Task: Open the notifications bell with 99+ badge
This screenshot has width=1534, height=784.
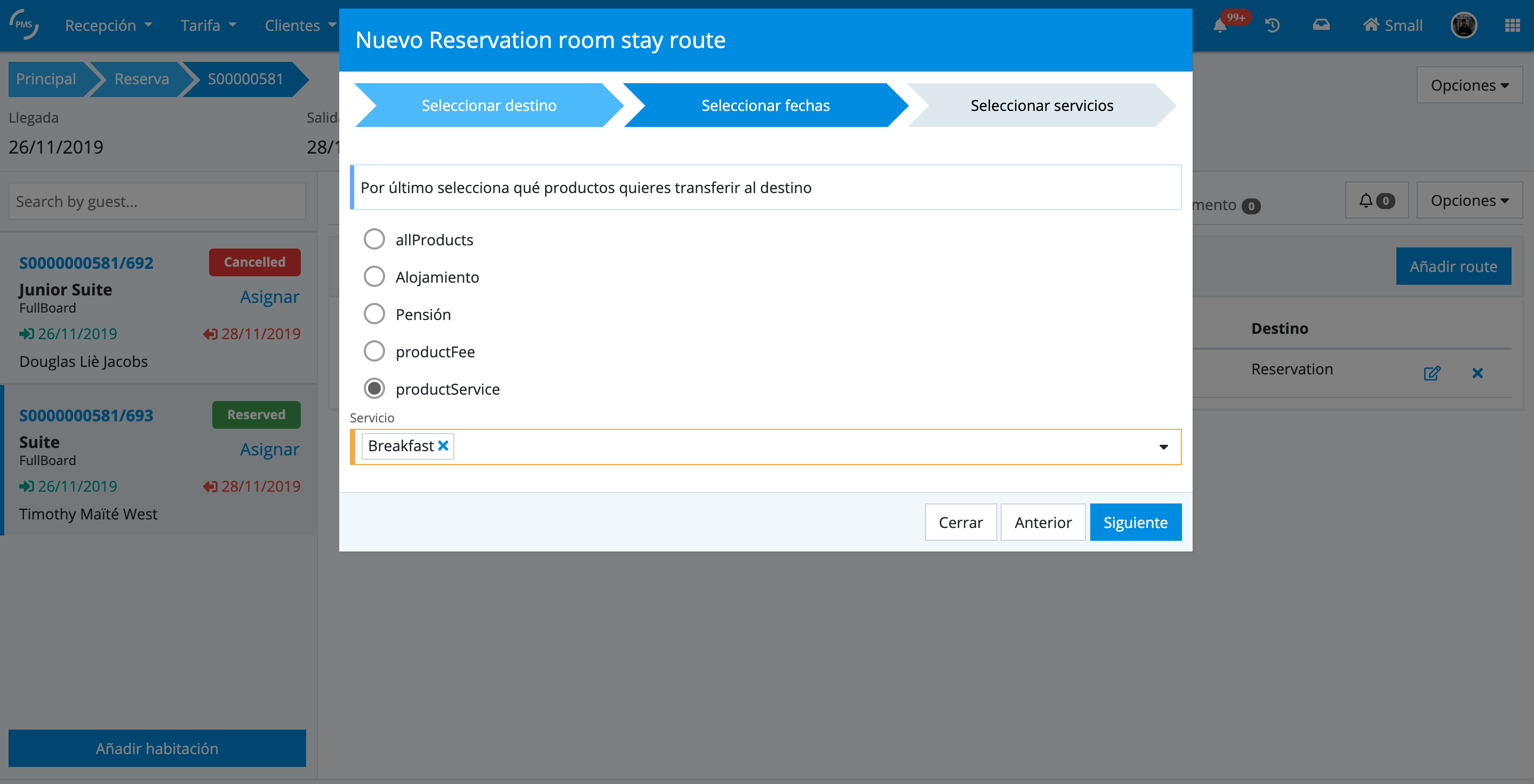Action: [1220, 26]
